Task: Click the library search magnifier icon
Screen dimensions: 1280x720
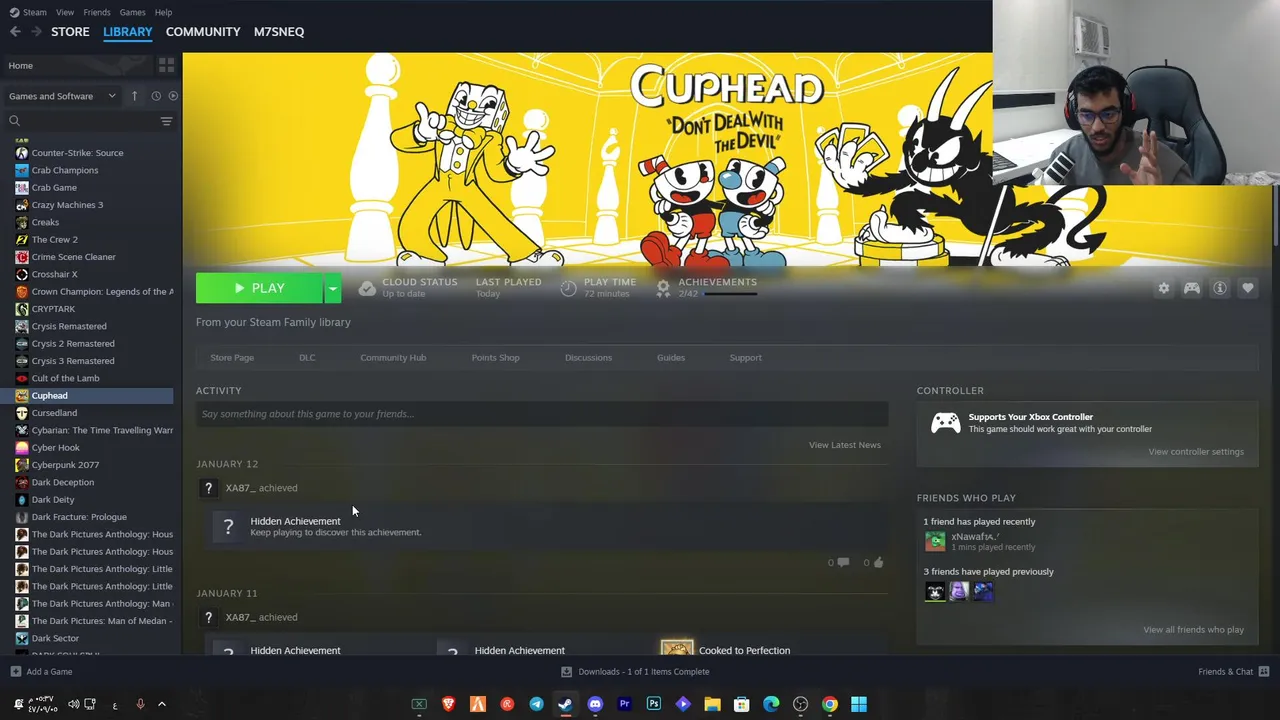Action: click(14, 121)
